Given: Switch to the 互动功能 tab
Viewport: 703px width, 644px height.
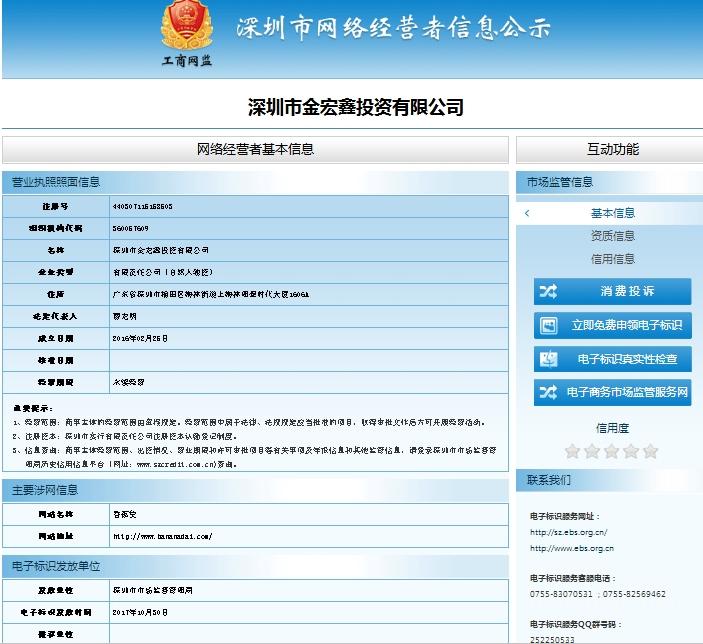Looking at the screenshot, I should tap(610, 149).
